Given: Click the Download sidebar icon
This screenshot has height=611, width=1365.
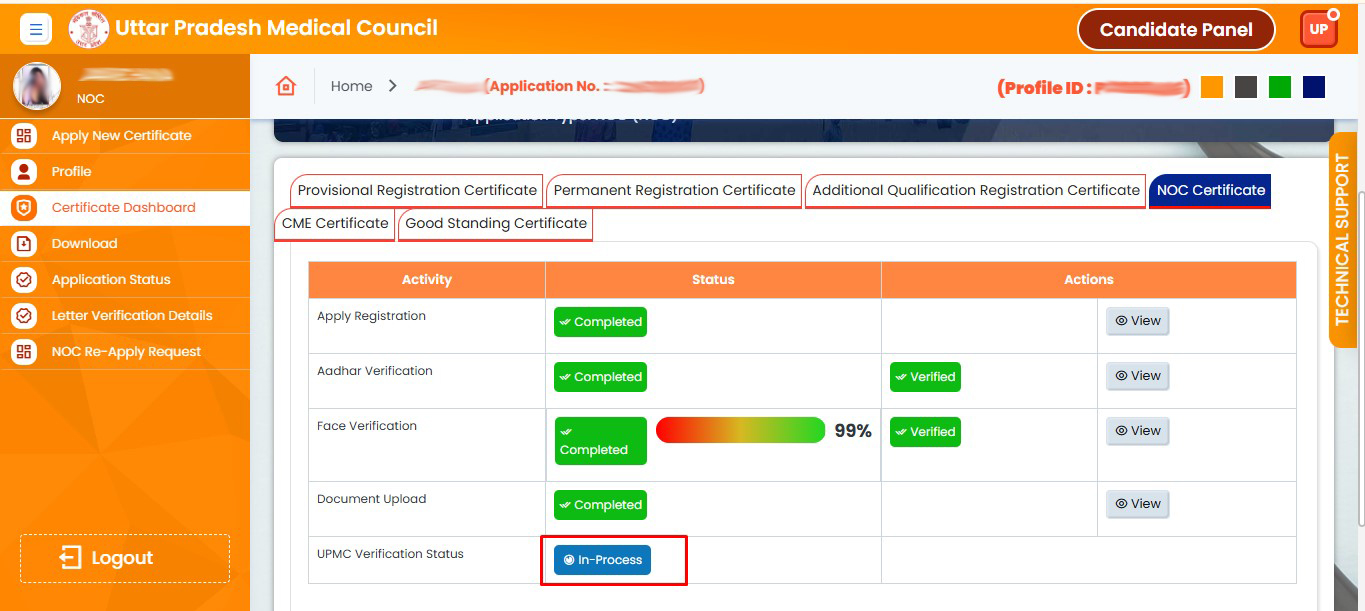Looking at the screenshot, I should 24,244.
